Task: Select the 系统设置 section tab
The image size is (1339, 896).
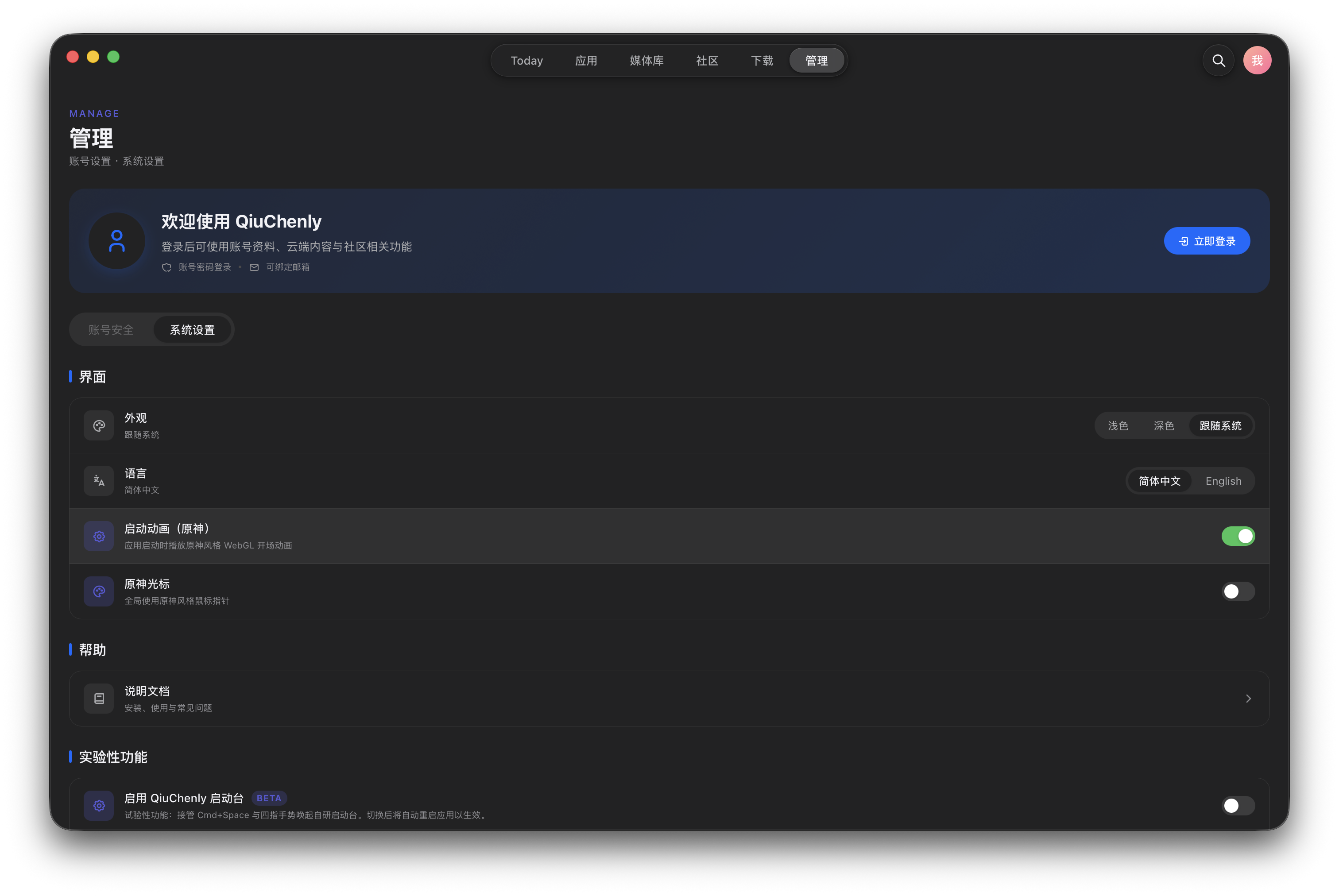Action: tap(192, 330)
